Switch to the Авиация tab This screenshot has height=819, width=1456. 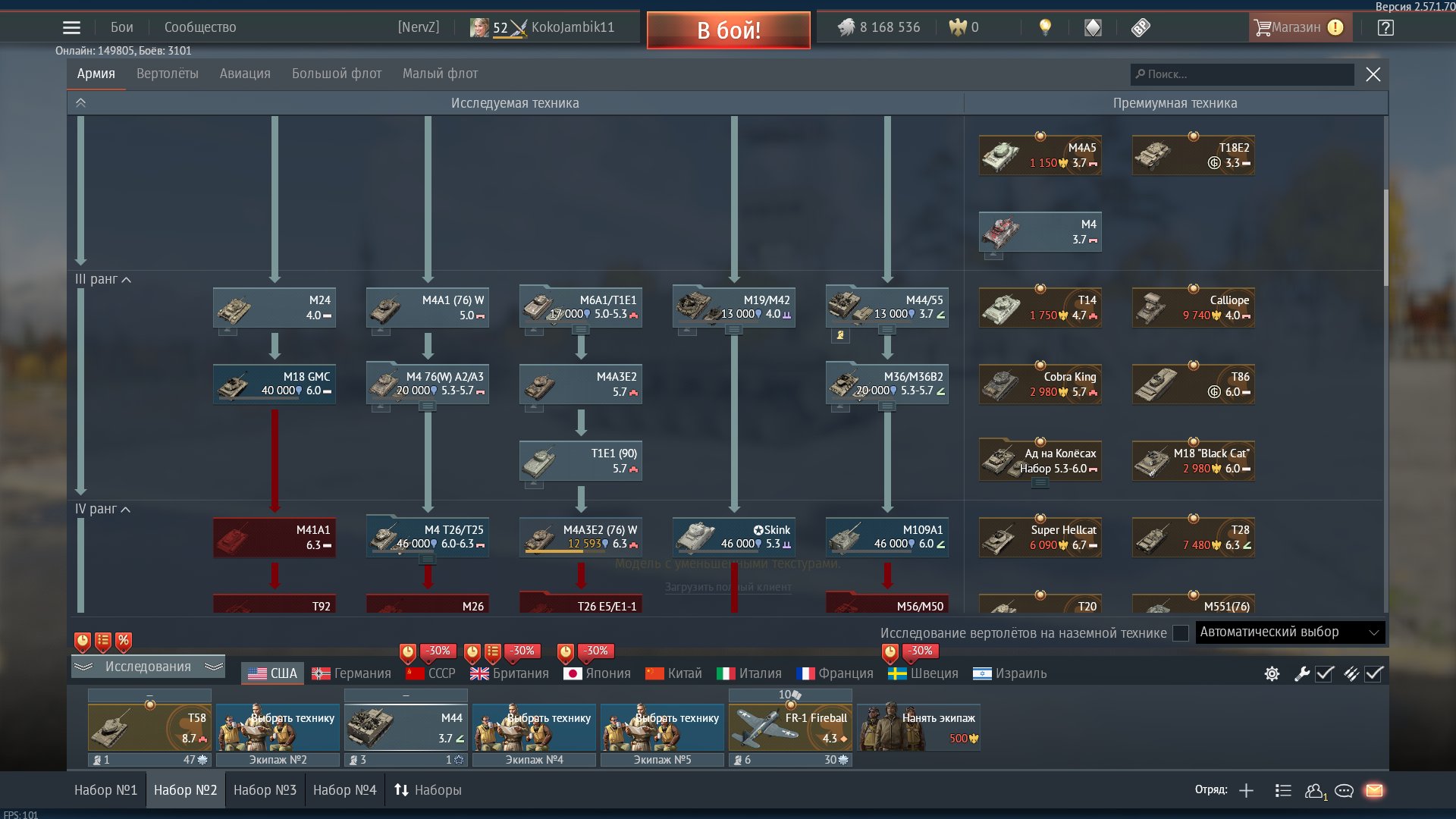[245, 74]
